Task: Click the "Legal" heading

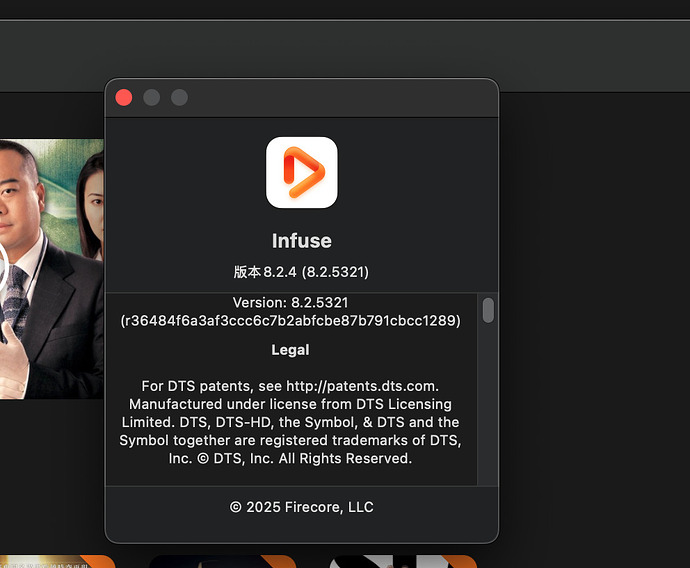Action: pos(290,350)
